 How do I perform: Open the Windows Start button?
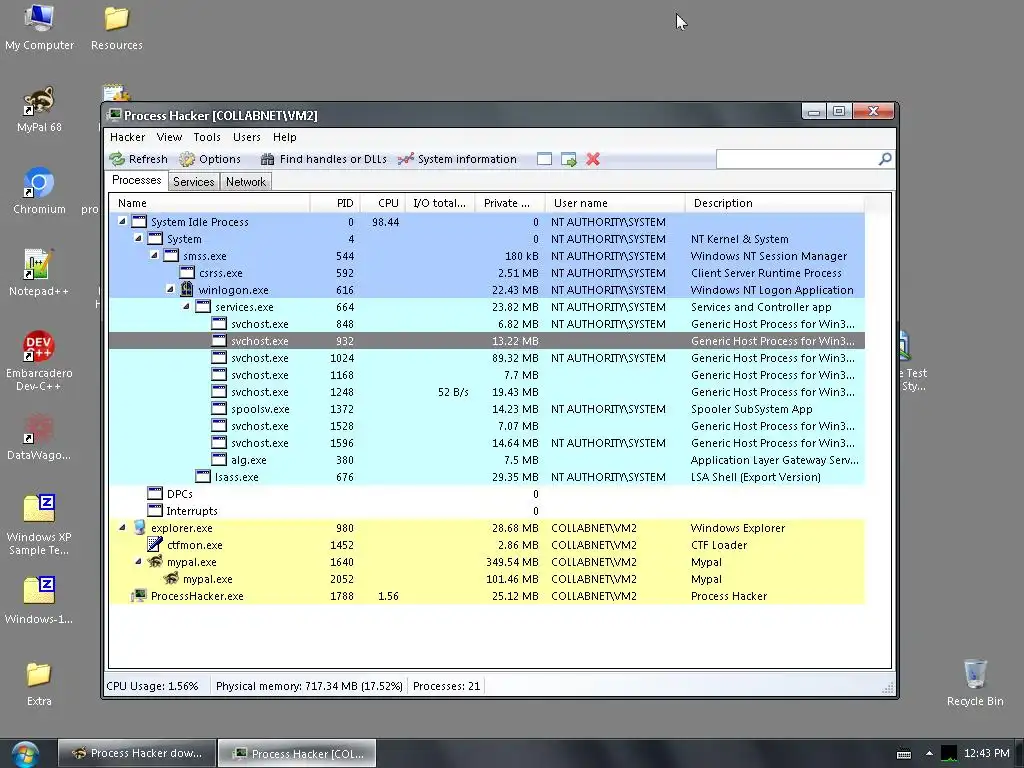(25, 754)
